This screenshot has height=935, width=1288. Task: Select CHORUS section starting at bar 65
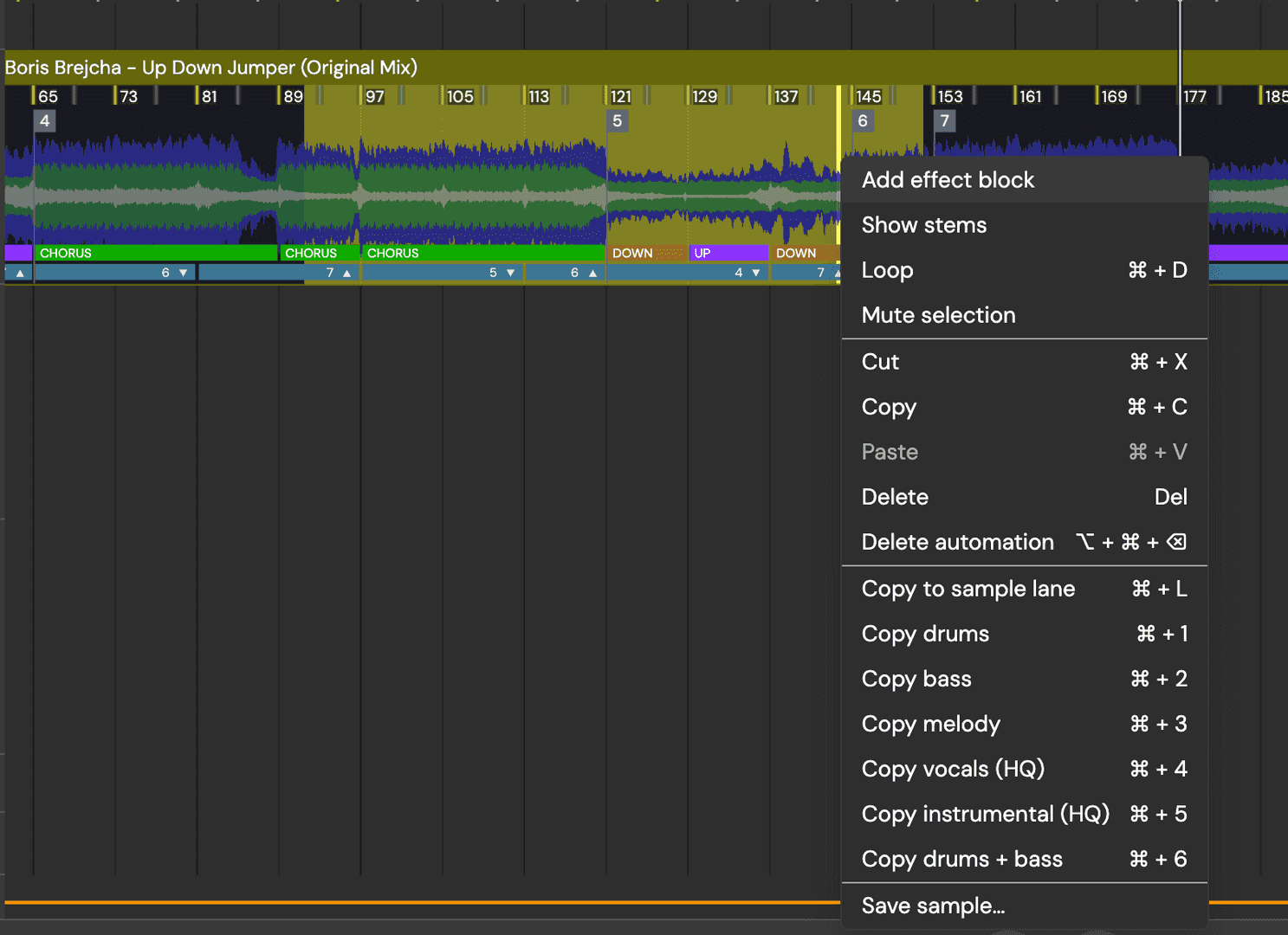point(156,253)
